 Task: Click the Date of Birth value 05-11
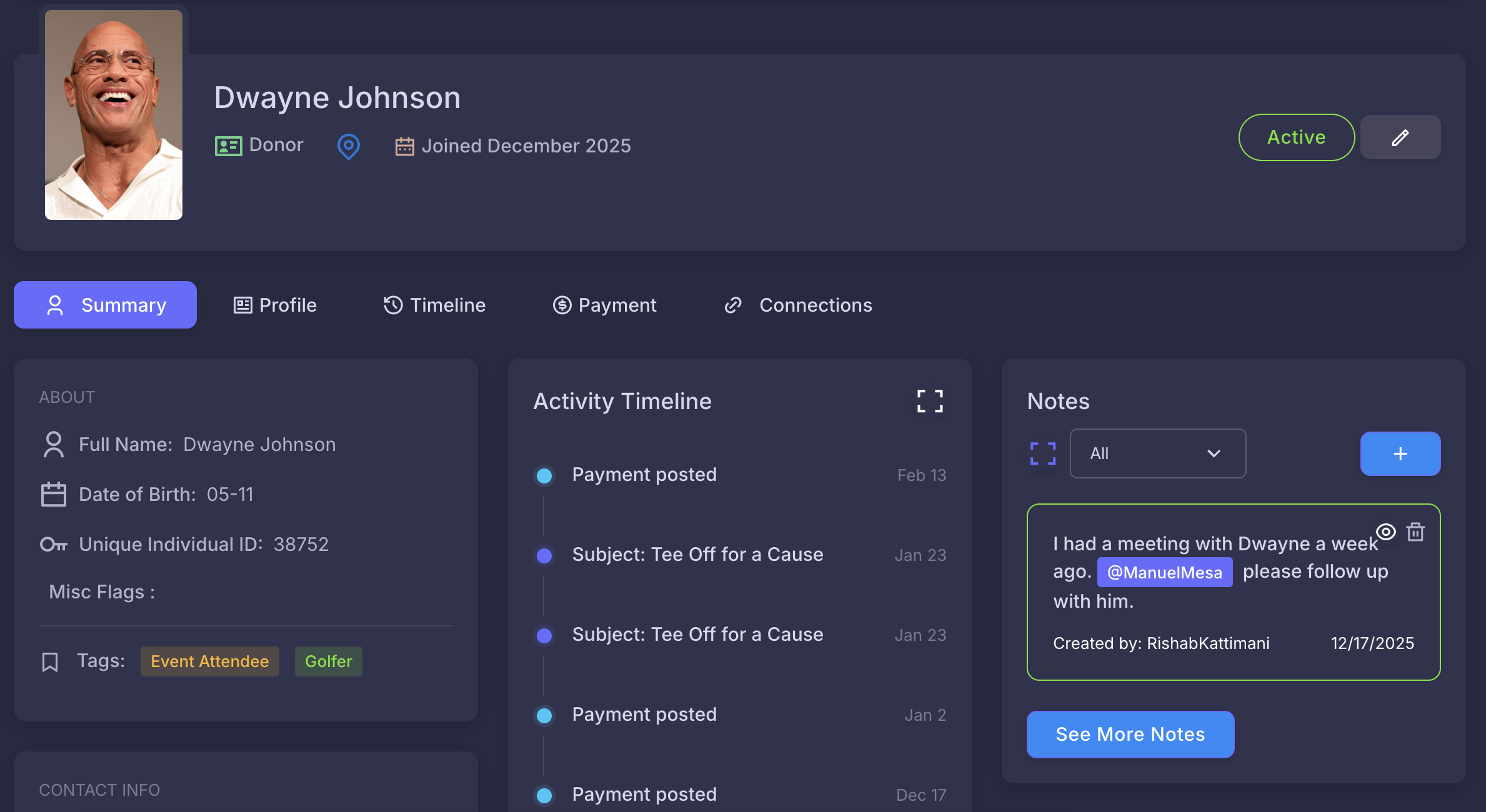(230, 495)
